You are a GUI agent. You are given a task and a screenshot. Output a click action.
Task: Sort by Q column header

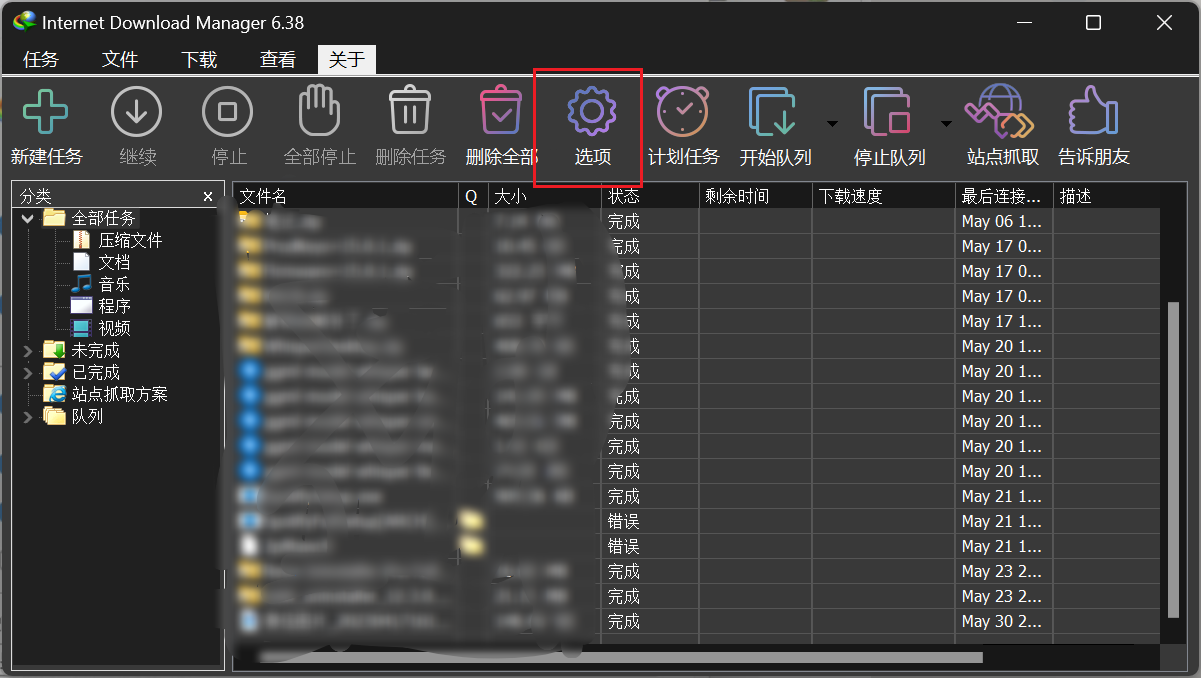pyautogui.click(x=473, y=197)
